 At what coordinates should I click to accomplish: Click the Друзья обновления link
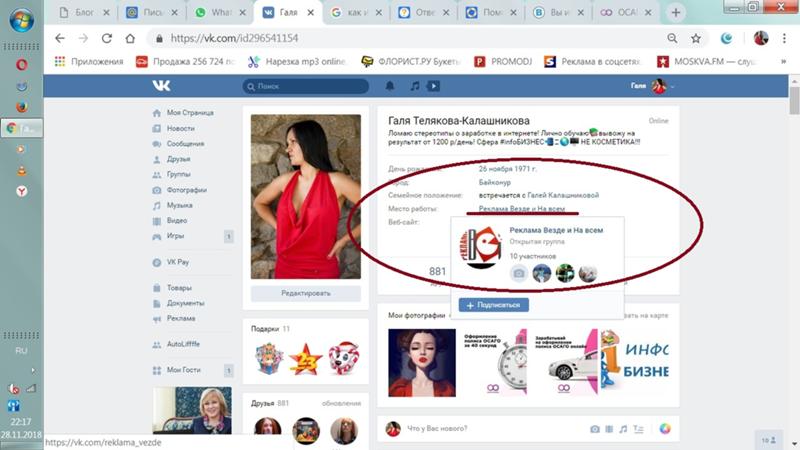click(341, 403)
